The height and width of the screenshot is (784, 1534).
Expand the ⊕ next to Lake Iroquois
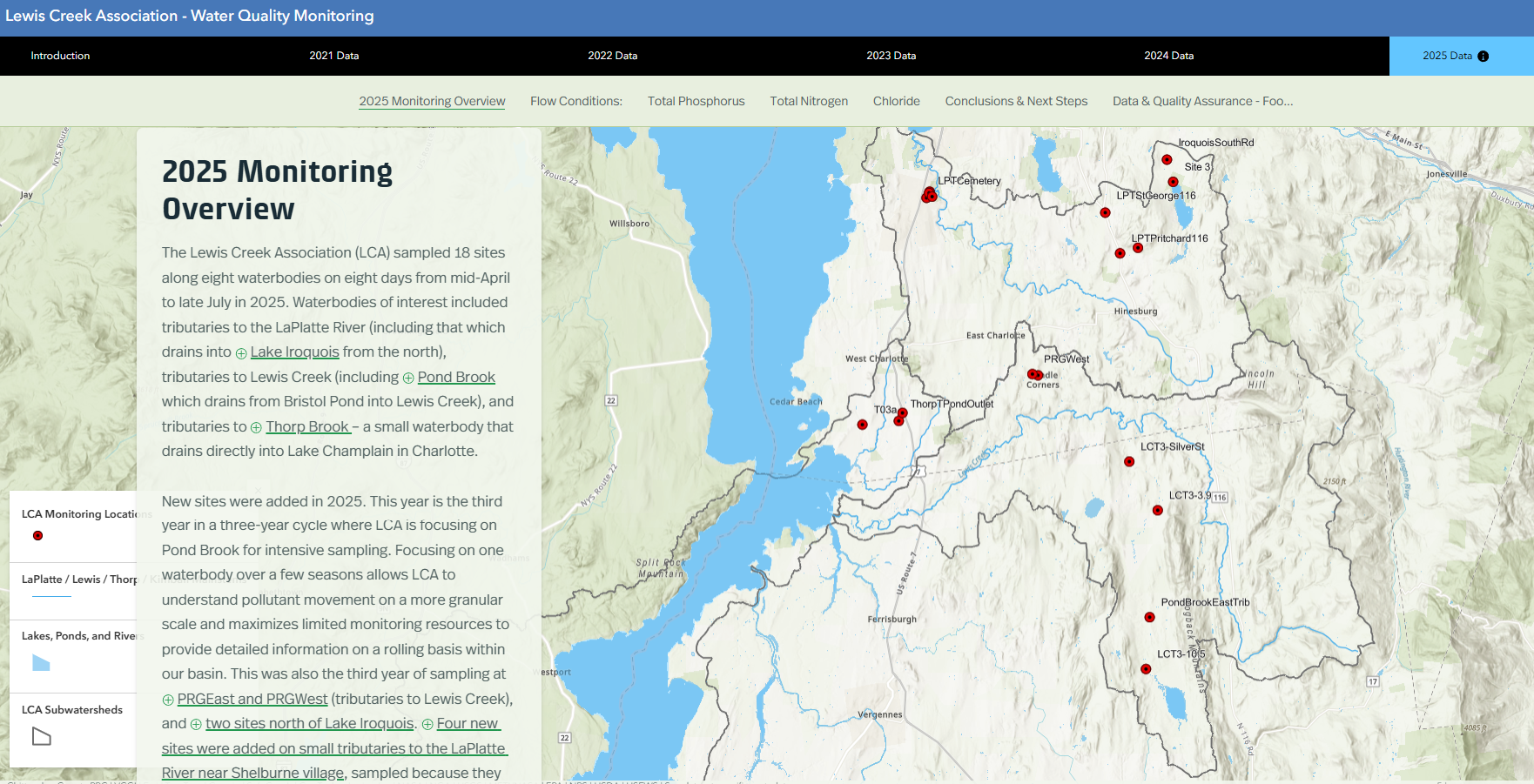240,352
